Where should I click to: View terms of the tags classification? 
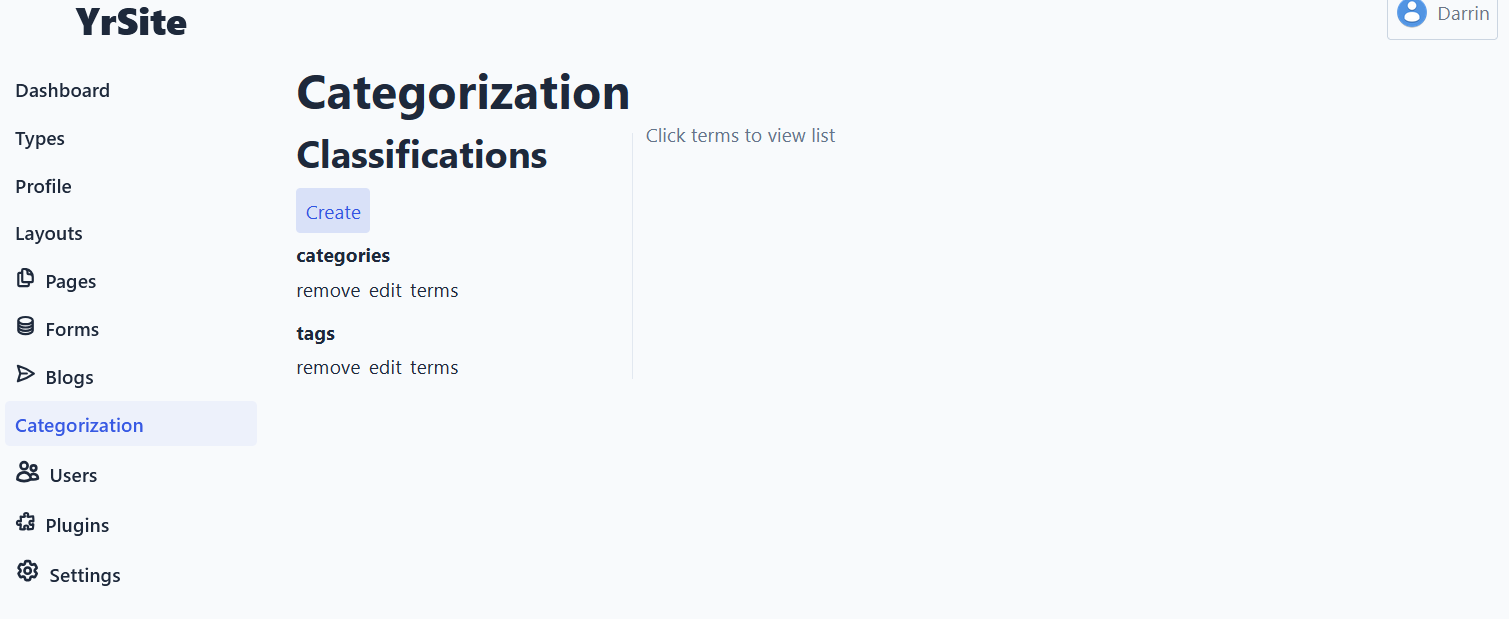[434, 368]
